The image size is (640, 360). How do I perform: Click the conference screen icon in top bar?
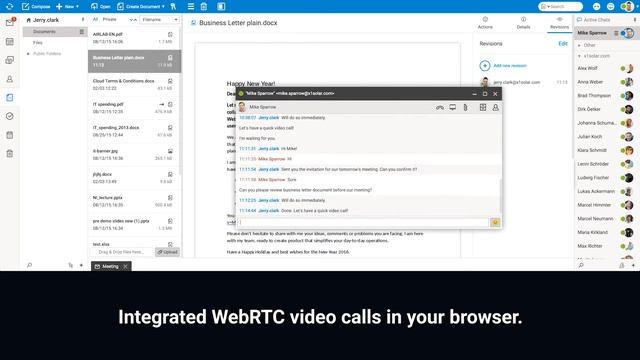click(611, 7)
